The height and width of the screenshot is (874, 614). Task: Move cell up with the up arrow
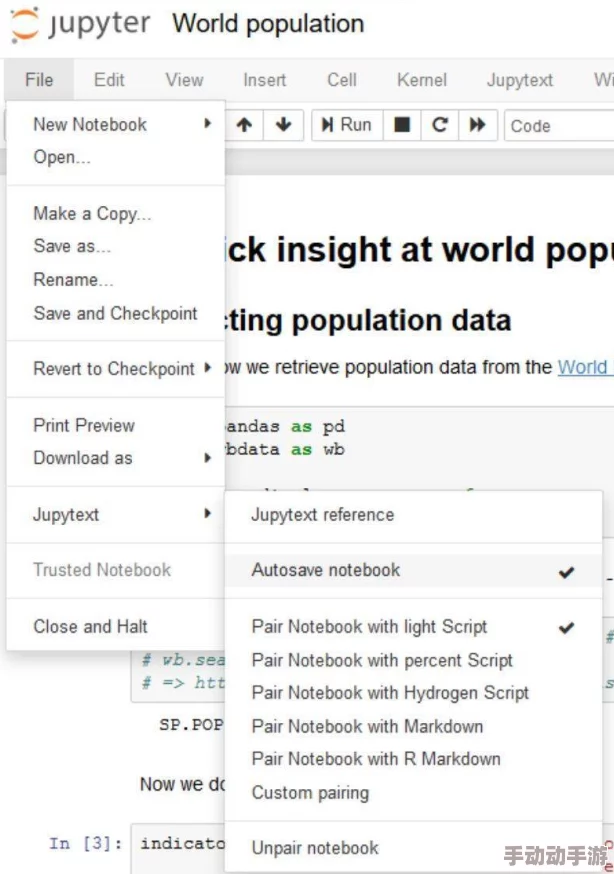point(244,125)
